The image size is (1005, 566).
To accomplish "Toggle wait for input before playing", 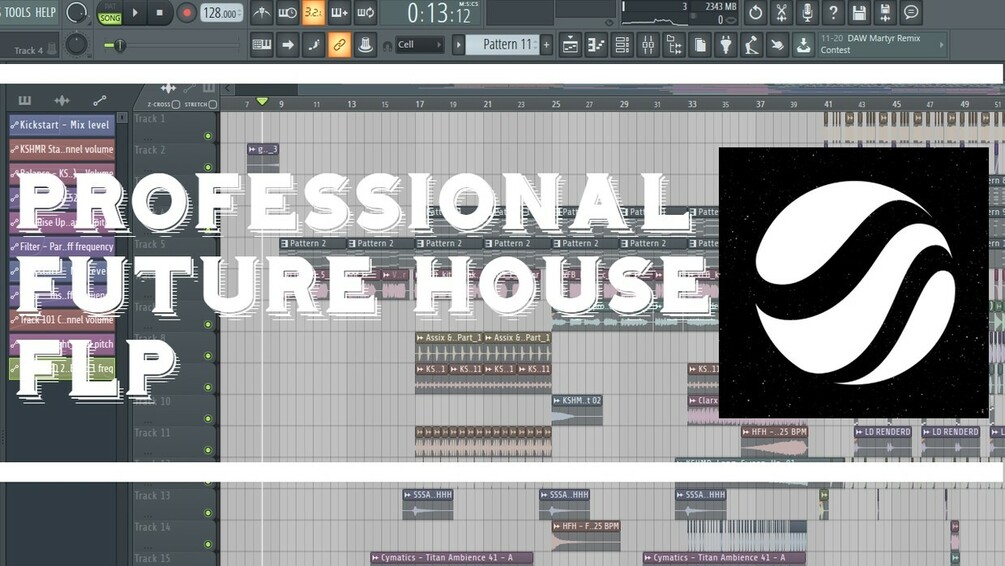I will pos(287,12).
